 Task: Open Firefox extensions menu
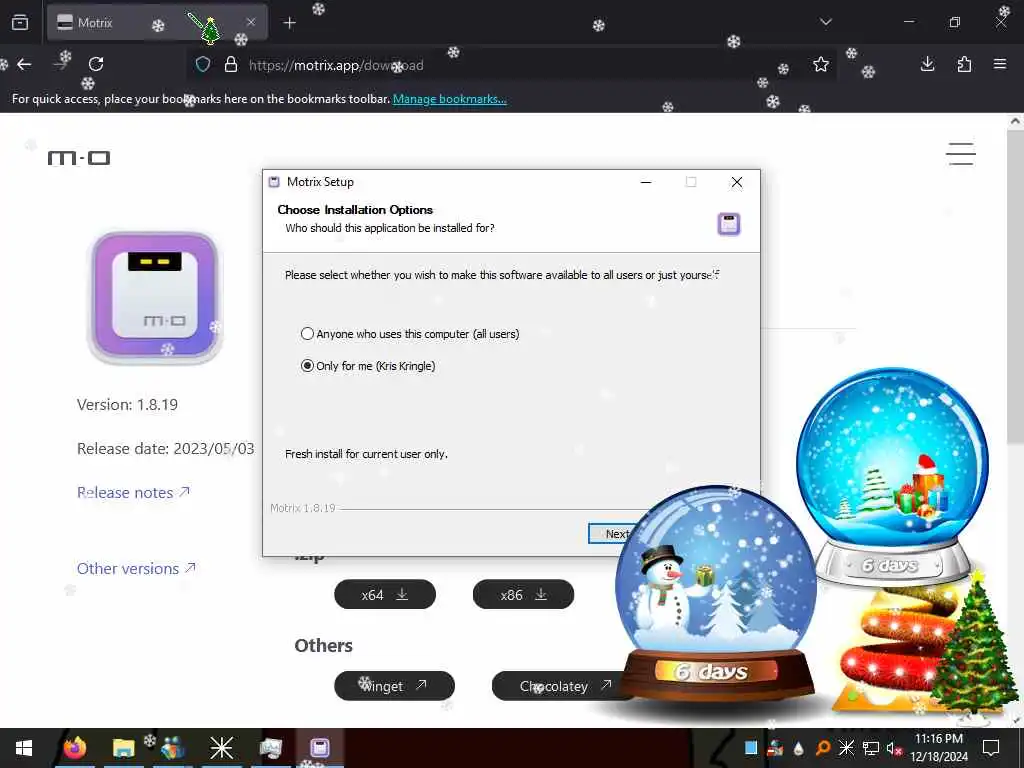click(x=964, y=64)
